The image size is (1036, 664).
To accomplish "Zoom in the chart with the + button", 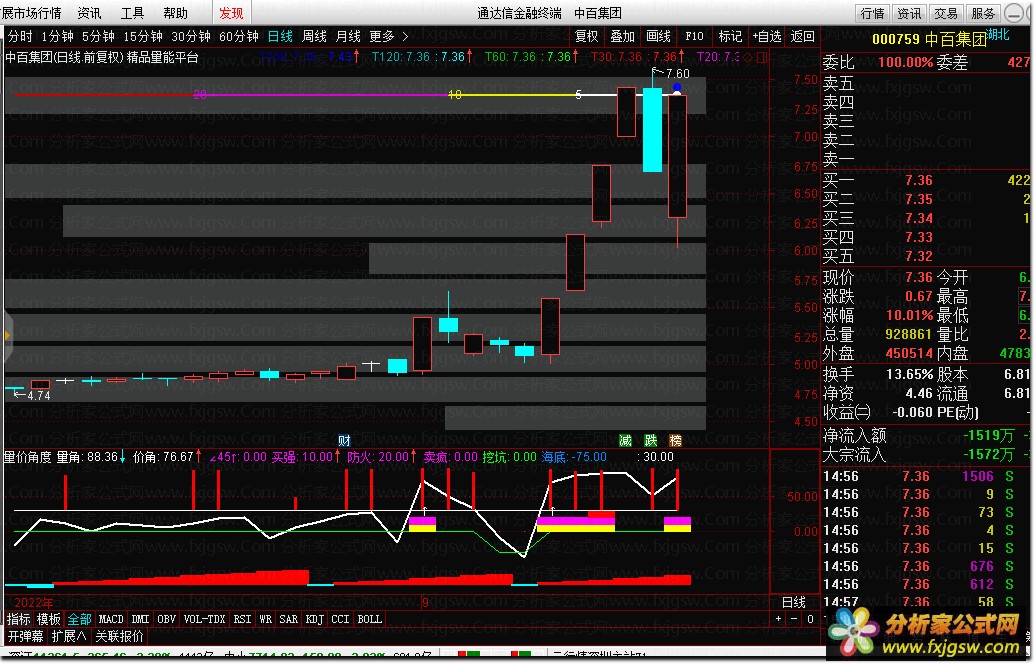I will pos(778,619).
